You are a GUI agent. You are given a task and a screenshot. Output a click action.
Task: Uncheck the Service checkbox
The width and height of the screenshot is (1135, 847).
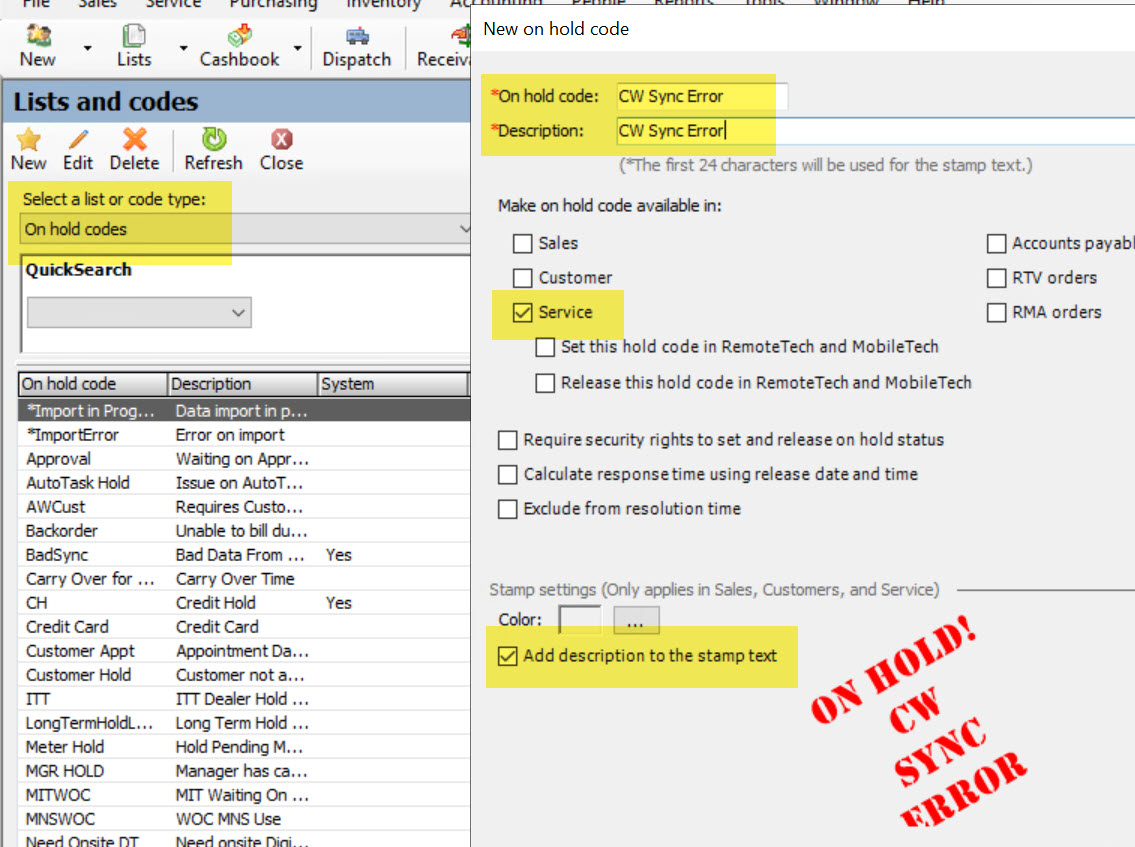click(523, 312)
